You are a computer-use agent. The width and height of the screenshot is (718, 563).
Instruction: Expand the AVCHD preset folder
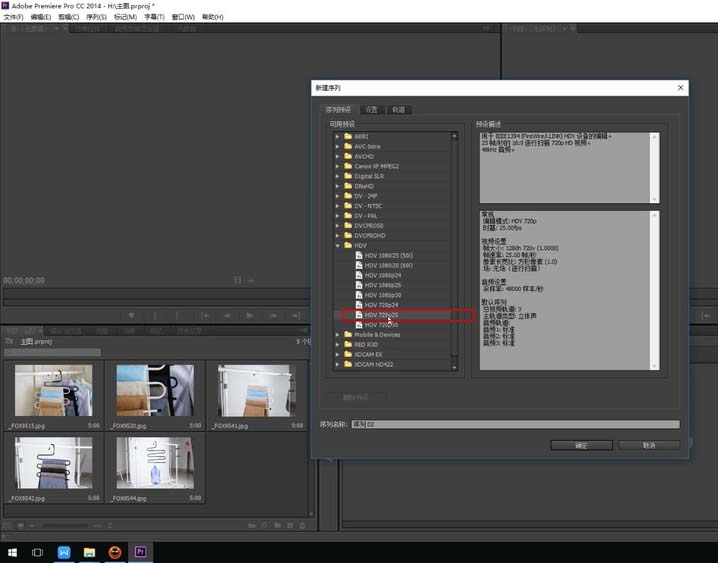(x=337, y=156)
